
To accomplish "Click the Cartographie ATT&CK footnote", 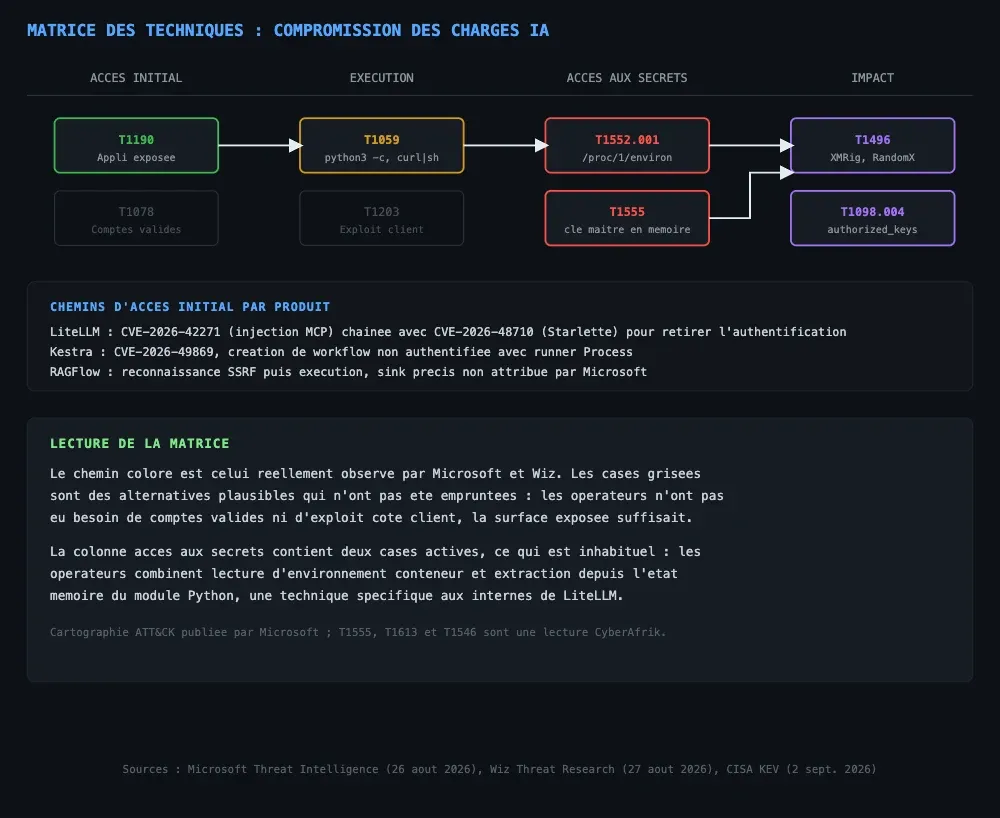I will pos(358,632).
